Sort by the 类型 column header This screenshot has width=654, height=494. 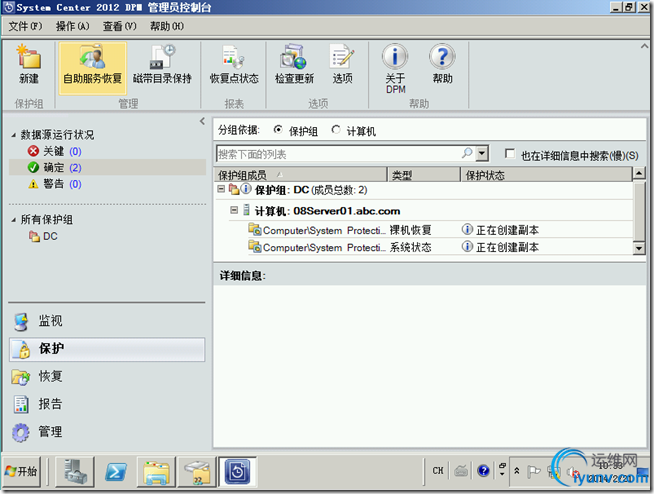pos(424,175)
